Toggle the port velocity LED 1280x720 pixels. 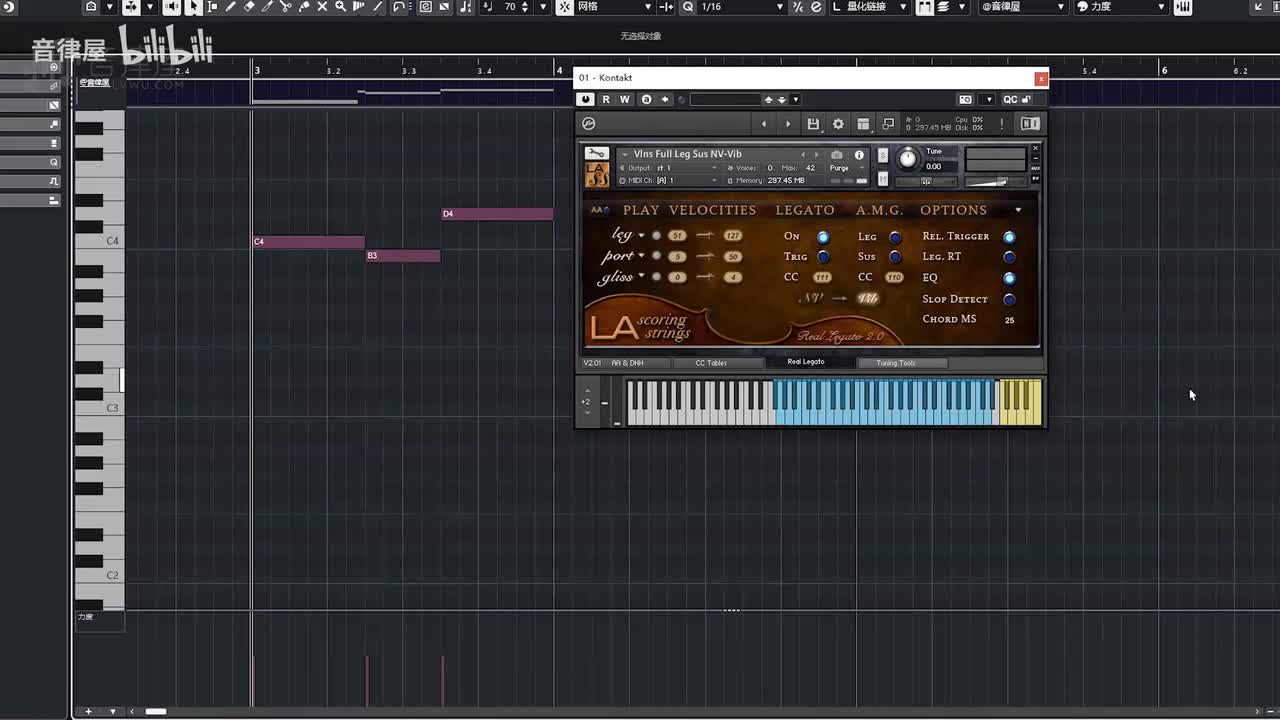(x=656, y=257)
